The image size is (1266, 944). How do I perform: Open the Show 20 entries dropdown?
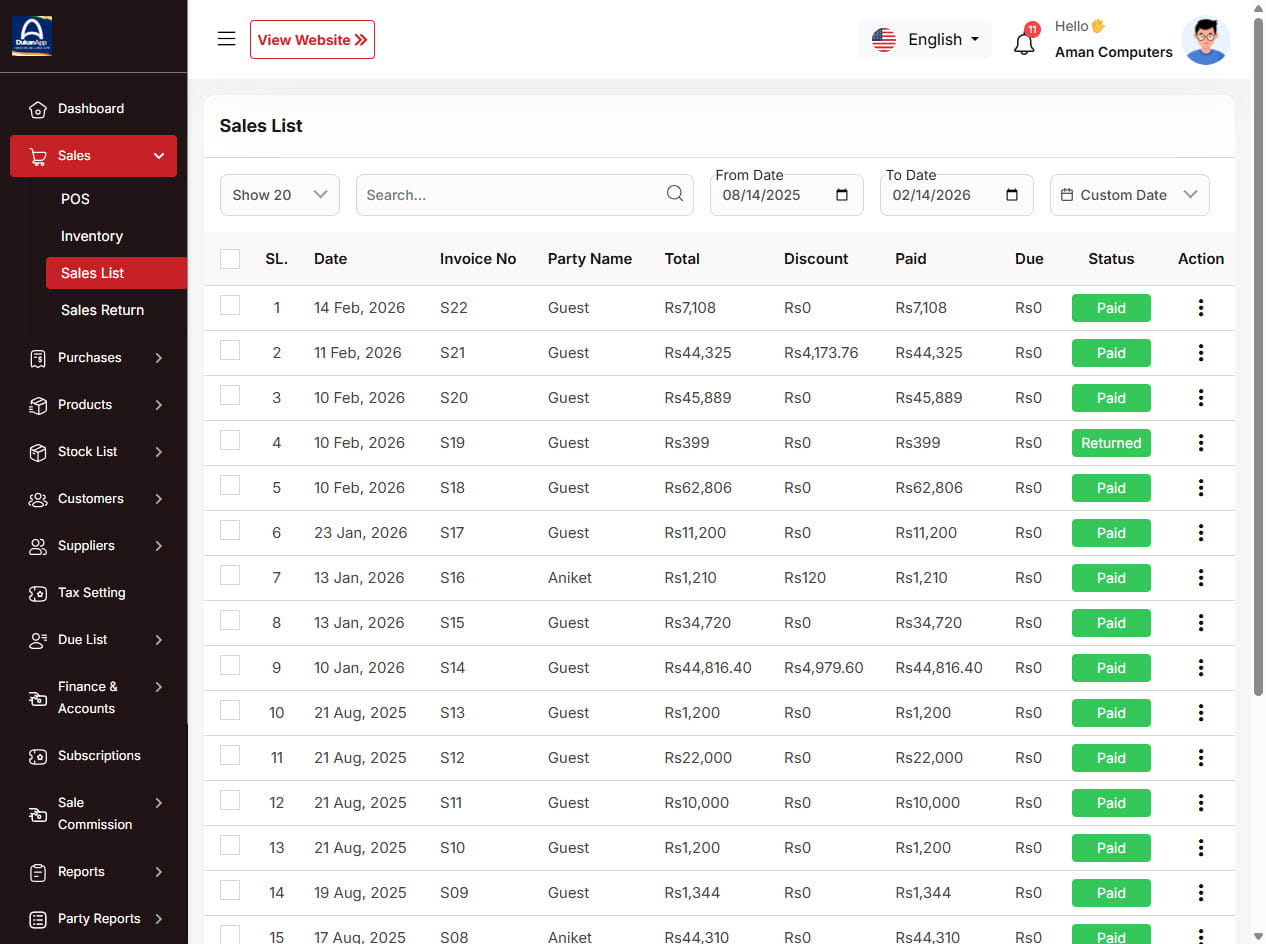click(x=280, y=195)
